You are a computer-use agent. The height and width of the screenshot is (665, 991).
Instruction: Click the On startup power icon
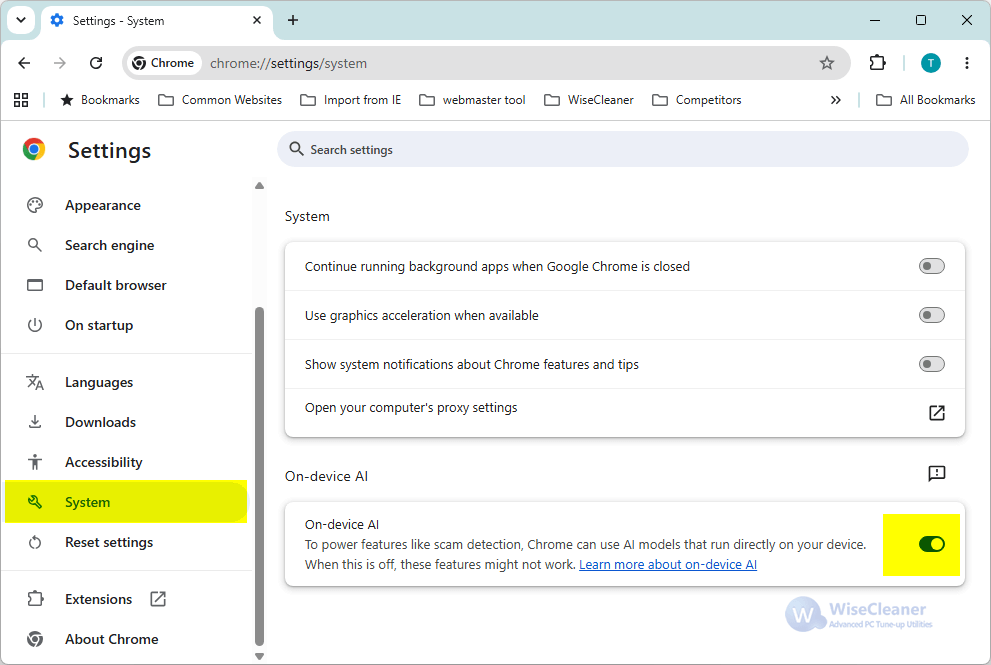35,325
